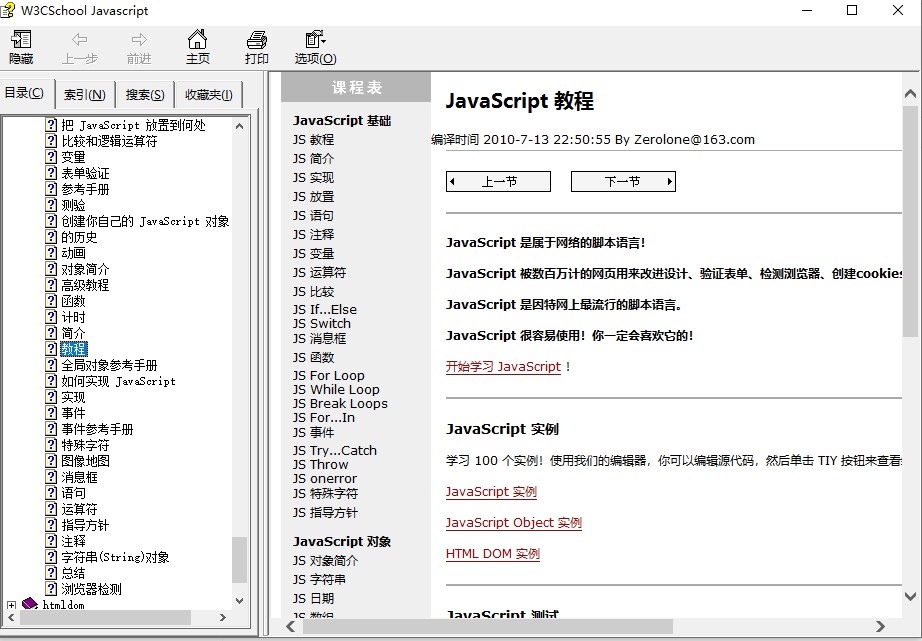This screenshot has width=922, height=641.
Task: Click the purple book icon beside htmldom
Action: click(x=29, y=604)
